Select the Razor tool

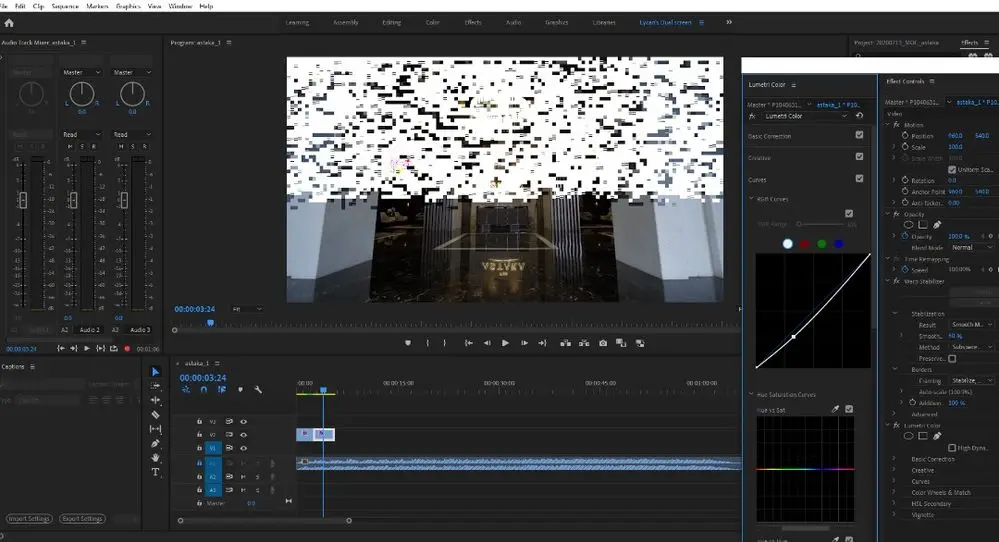point(155,414)
